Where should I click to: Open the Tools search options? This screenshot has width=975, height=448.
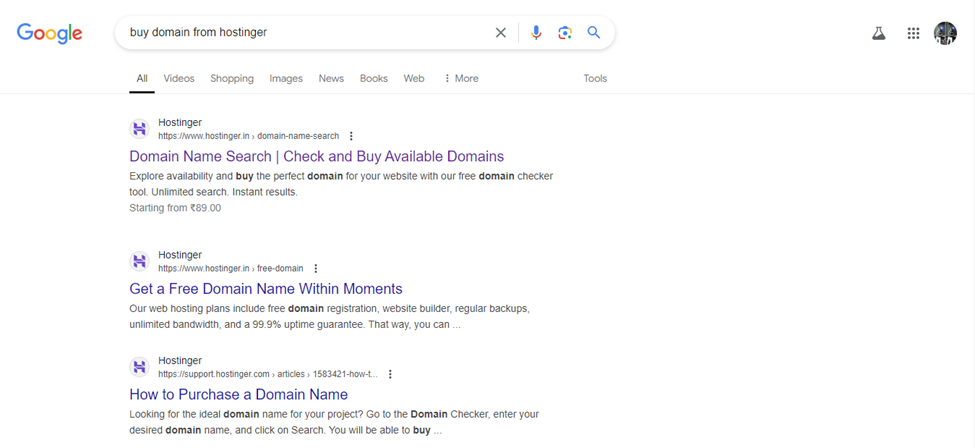click(595, 78)
